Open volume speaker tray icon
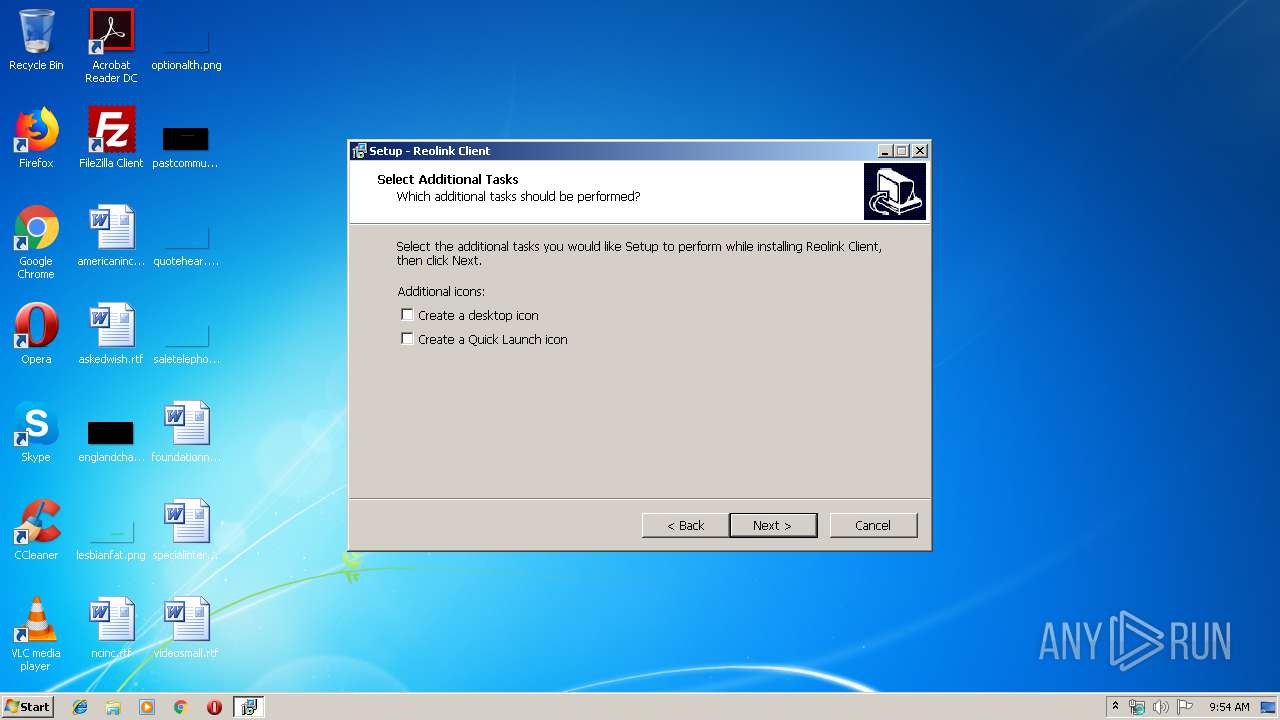 point(1161,707)
